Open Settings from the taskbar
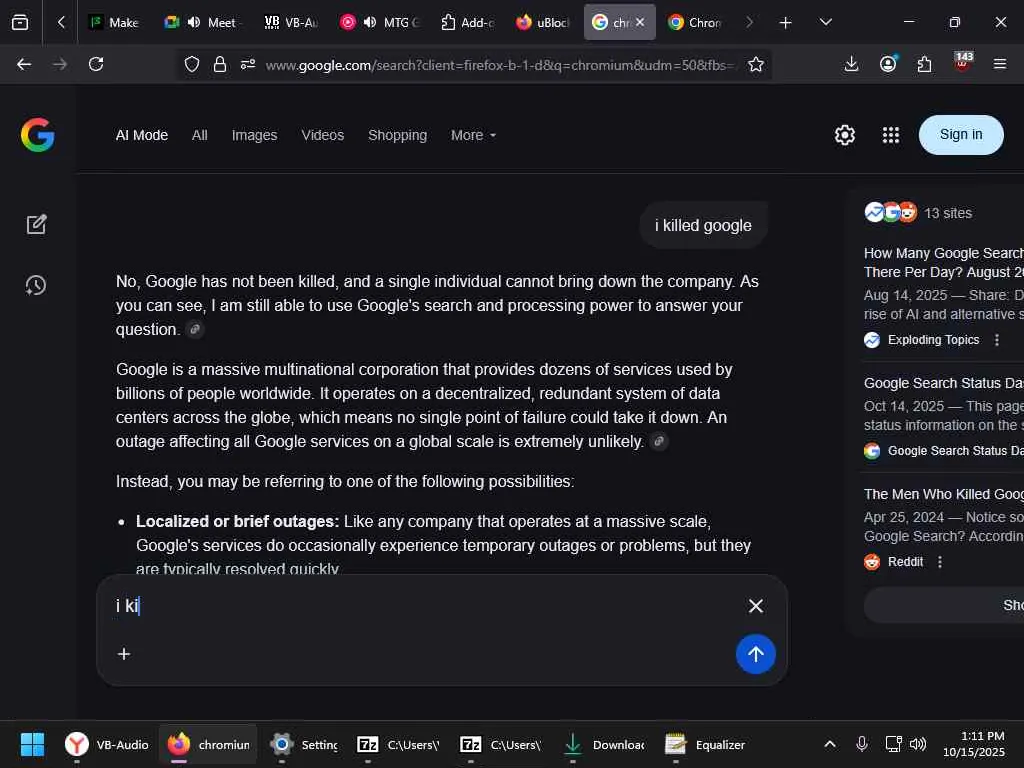This screenshot has width=1024, height=768. [304, 744]
